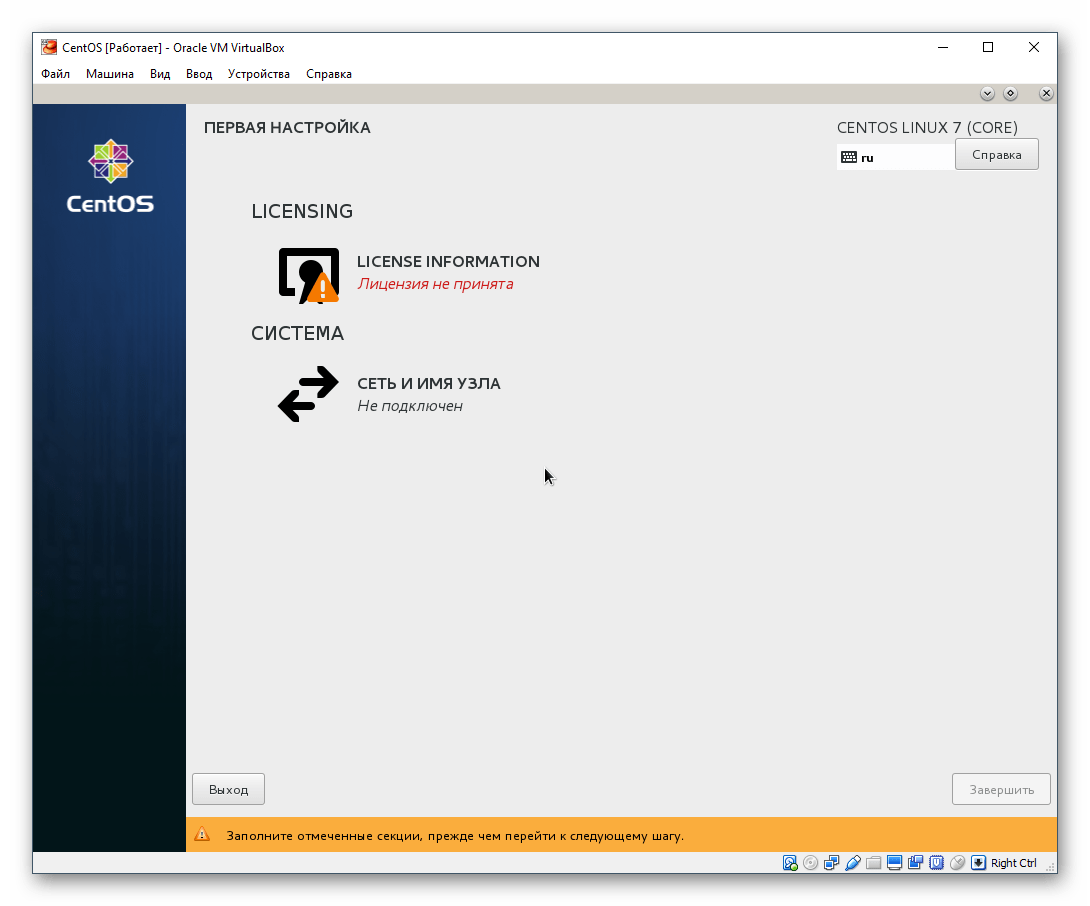Screen dimensions: 1090x906
Task: Open the Машина menu
Action: pos(109,73)
